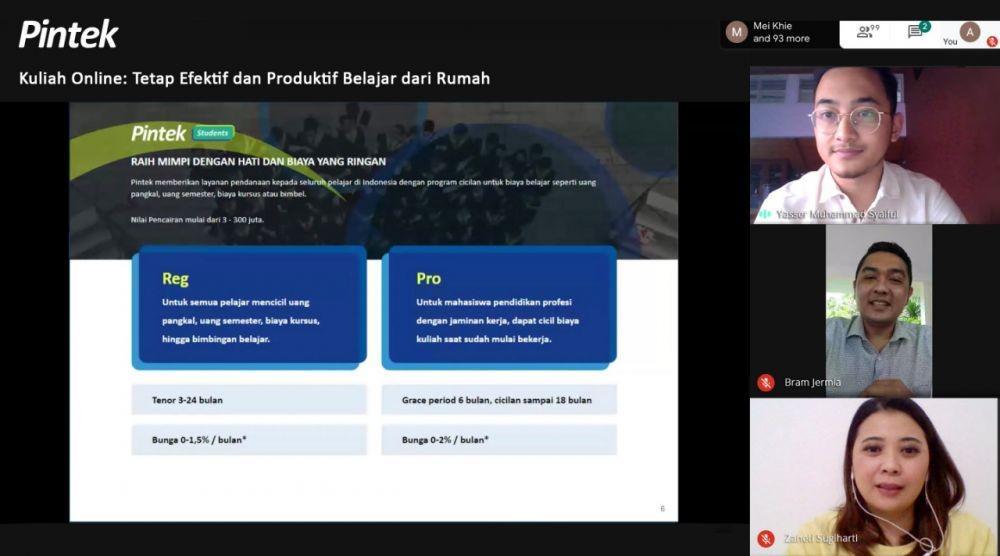The width and height of the screenshot is (1000, 556).
Task: Click 'Bunga 0-2% / bulan*' row
Action: coord(499,439)
